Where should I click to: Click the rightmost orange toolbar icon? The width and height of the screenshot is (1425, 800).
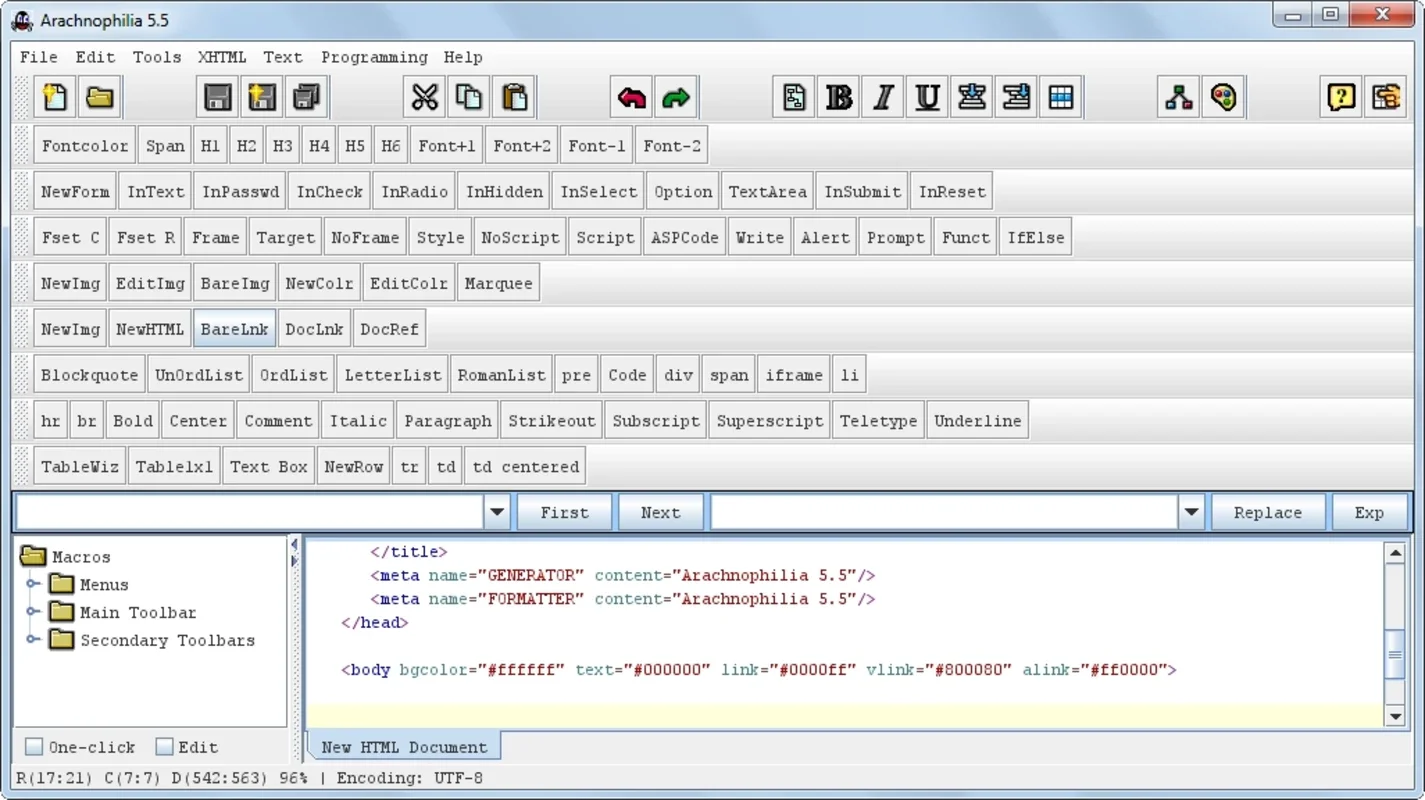coord(1386,97)
